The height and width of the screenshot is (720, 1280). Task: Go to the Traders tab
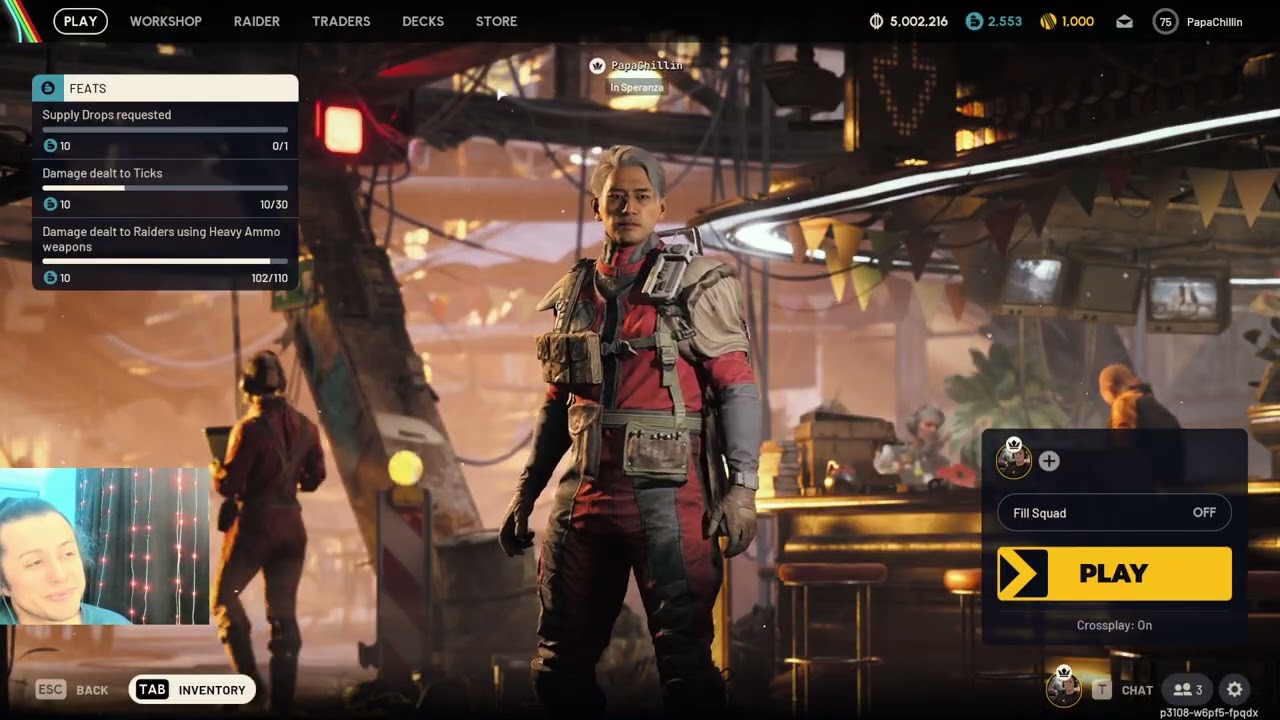[341, 21]
